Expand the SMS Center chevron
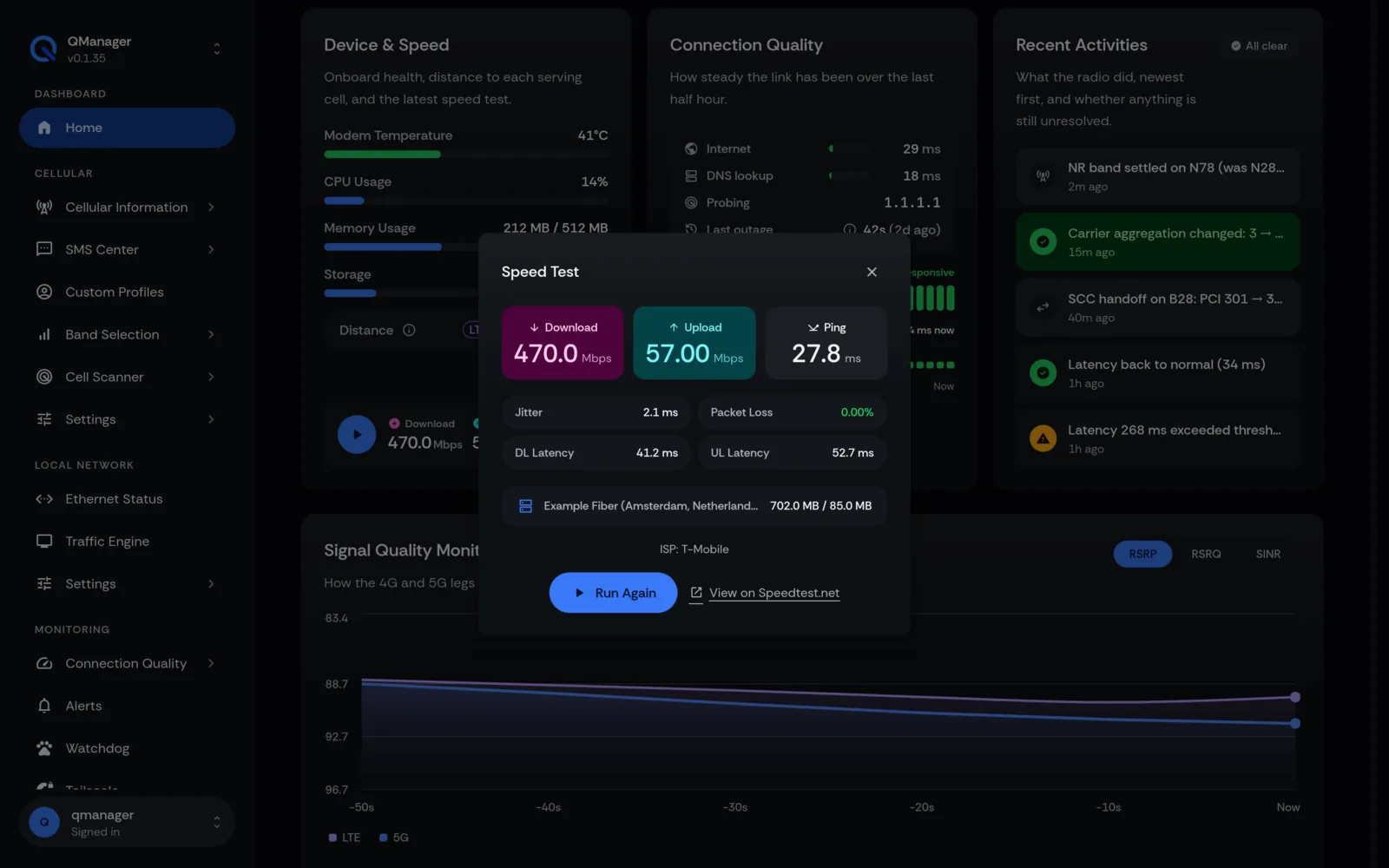This screenshot has width=1389, height=868. (x=211, y=249)
